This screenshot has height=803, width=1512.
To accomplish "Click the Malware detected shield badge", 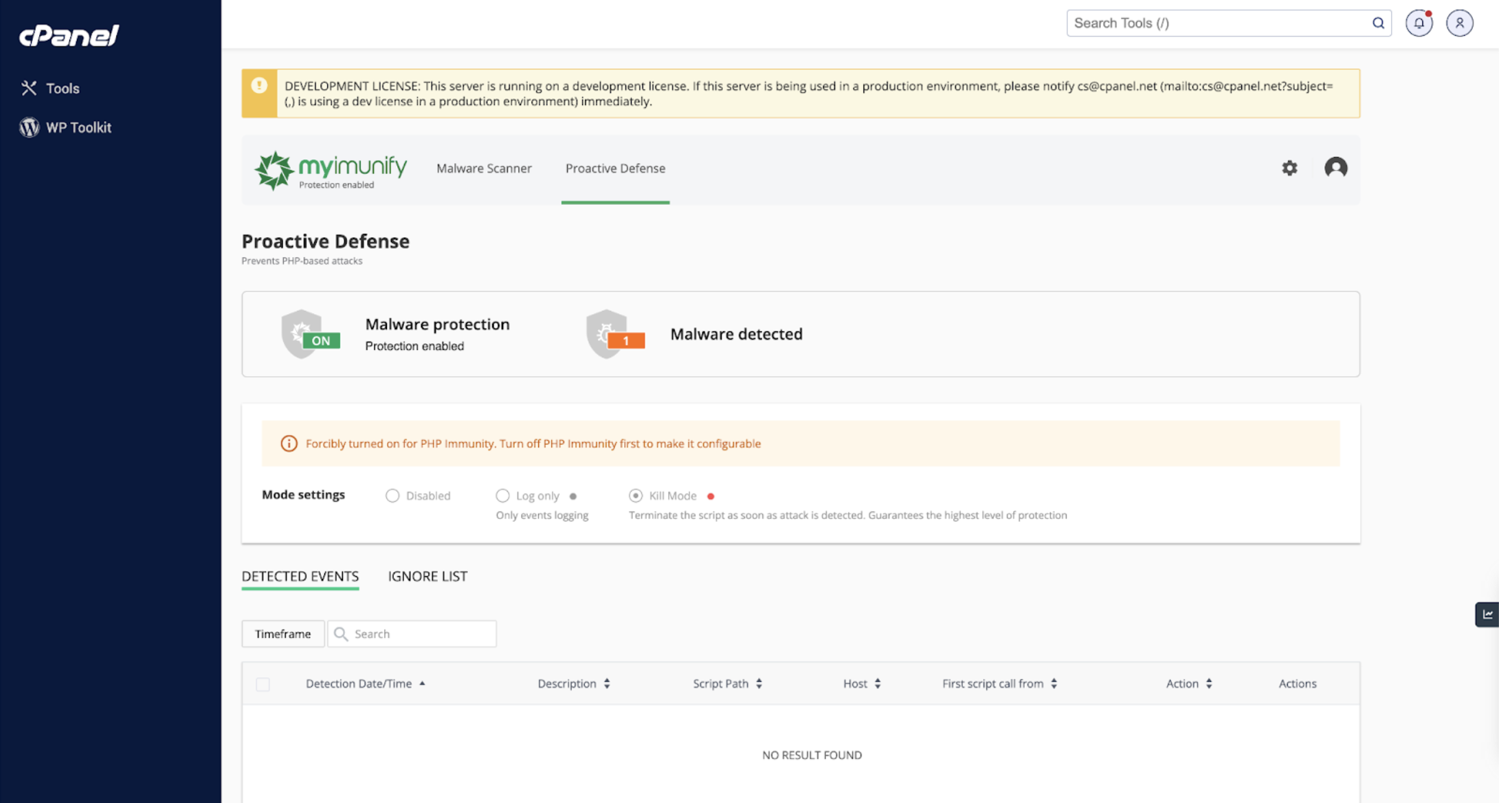I will point(615,333).
